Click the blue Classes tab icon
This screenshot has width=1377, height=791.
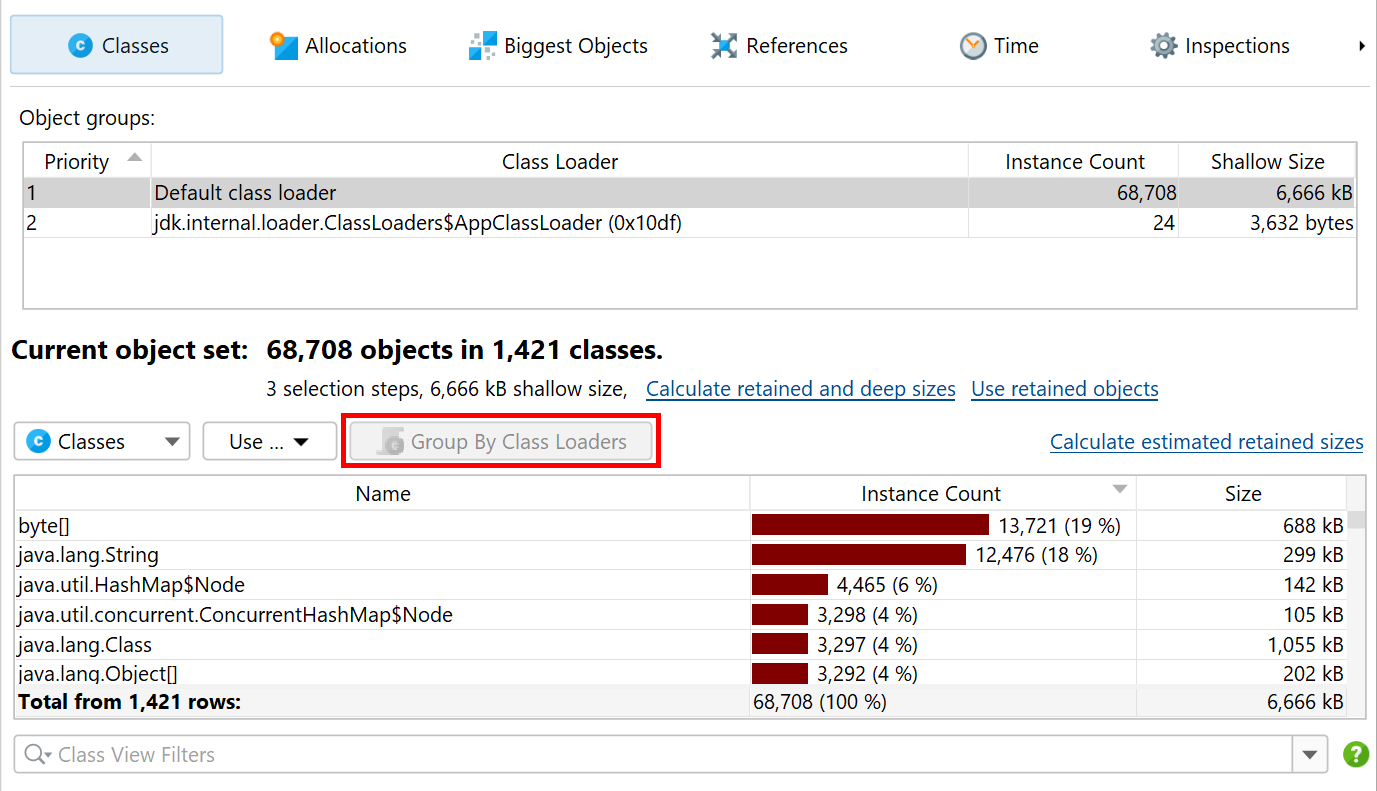[81, 46]
